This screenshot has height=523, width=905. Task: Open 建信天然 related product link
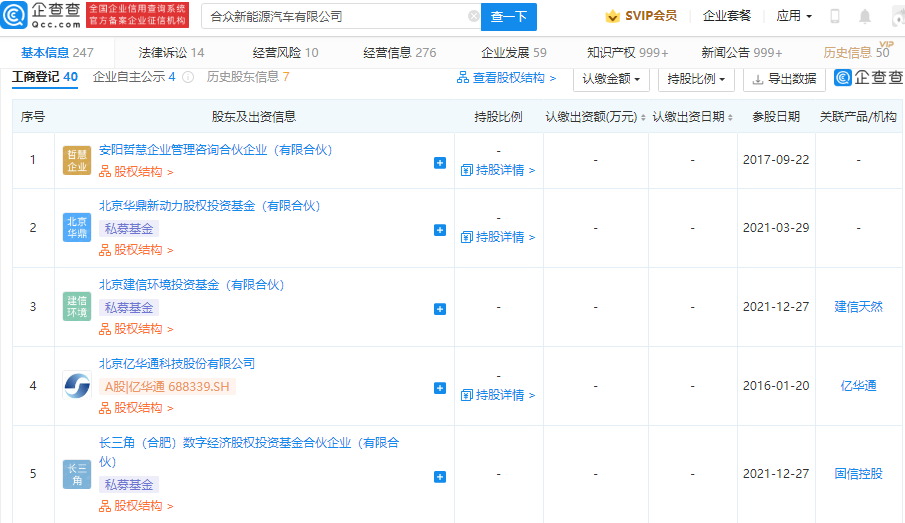click(858, 307)
